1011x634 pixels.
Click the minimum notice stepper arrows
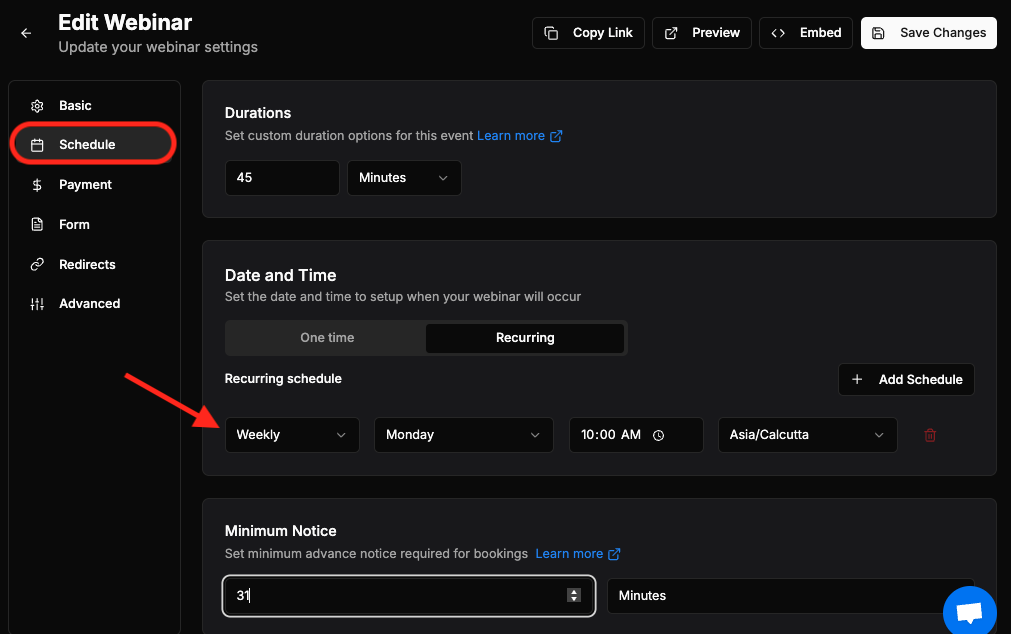[x=574, y=595]
